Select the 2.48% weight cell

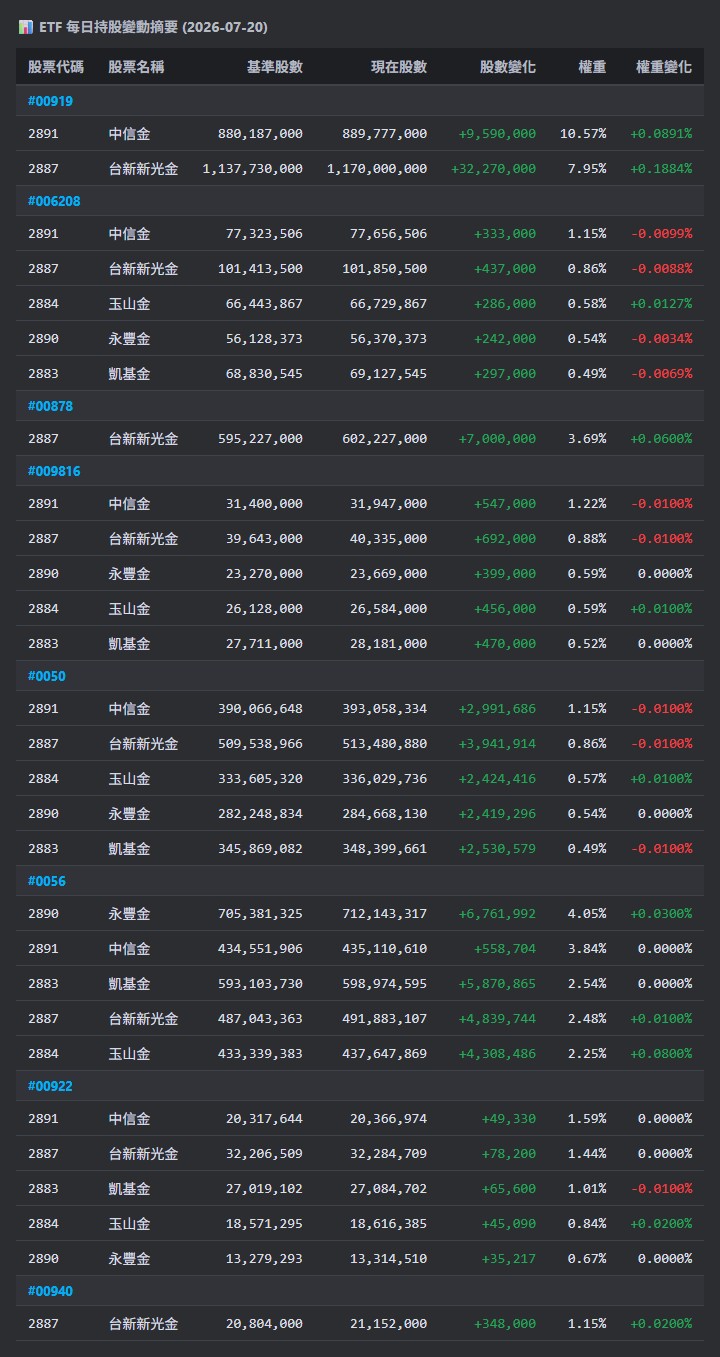point(587,1018)
